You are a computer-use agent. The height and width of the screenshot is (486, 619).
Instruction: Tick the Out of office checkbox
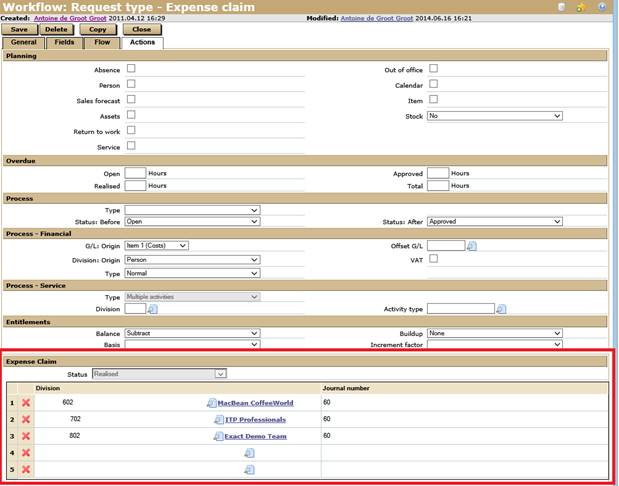pyautogui.click(x=433, y=69)
